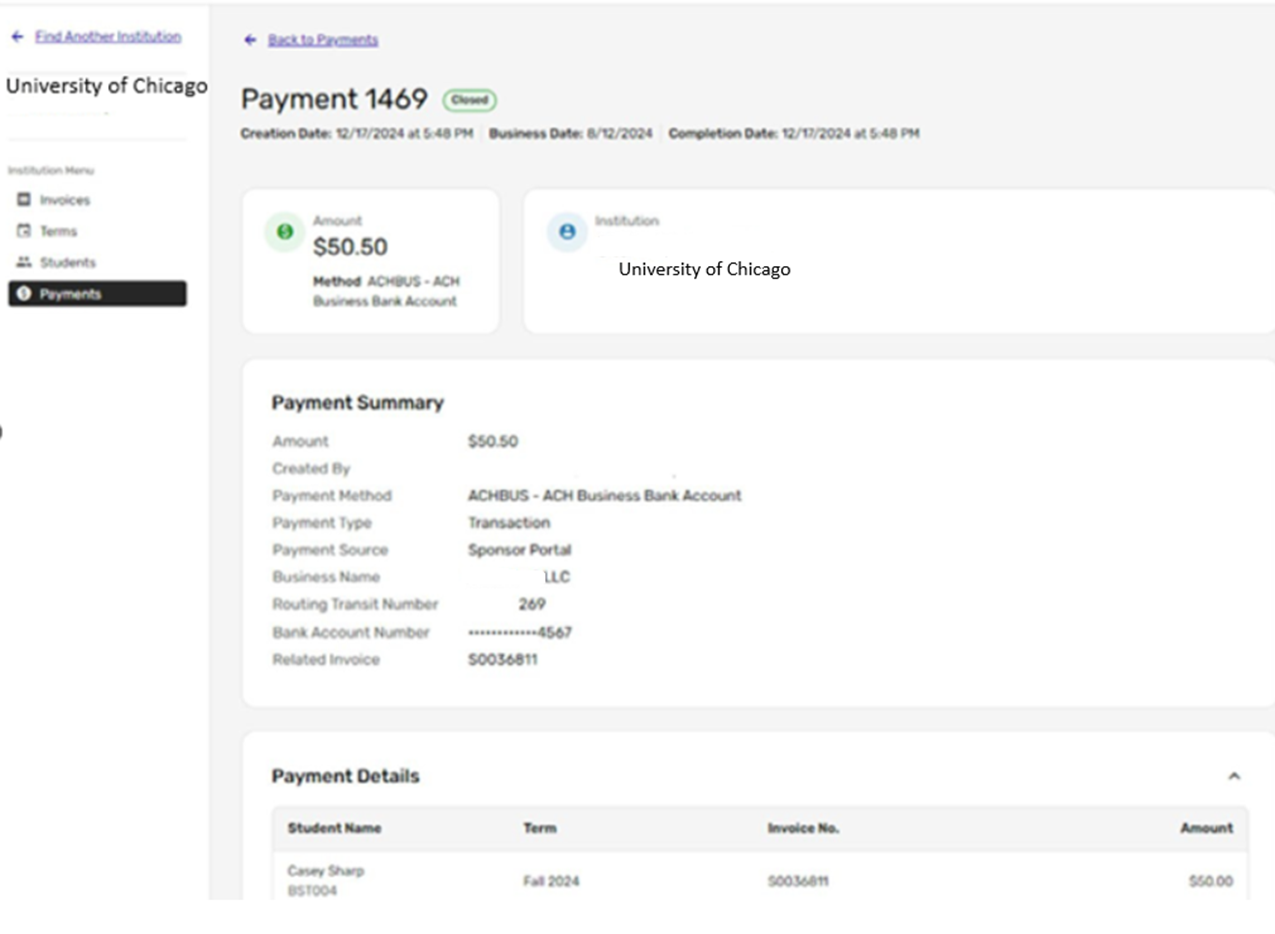
Task: Click the Invoice No. column header
Action: 803,828
